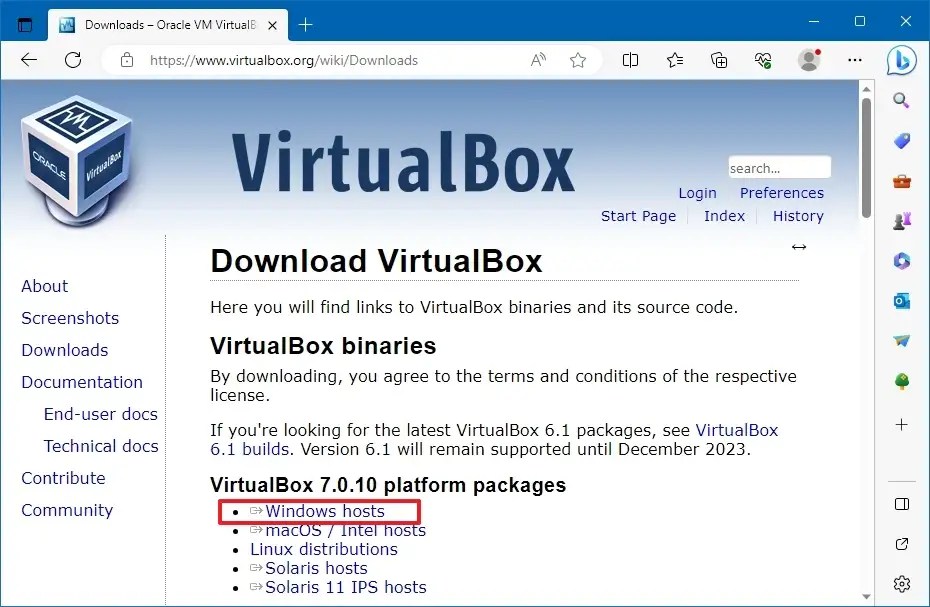Image resolution: width=930 pixels, height=607 pixels.
Task: Add this page to favorites
Action: (x=578, y=60)
